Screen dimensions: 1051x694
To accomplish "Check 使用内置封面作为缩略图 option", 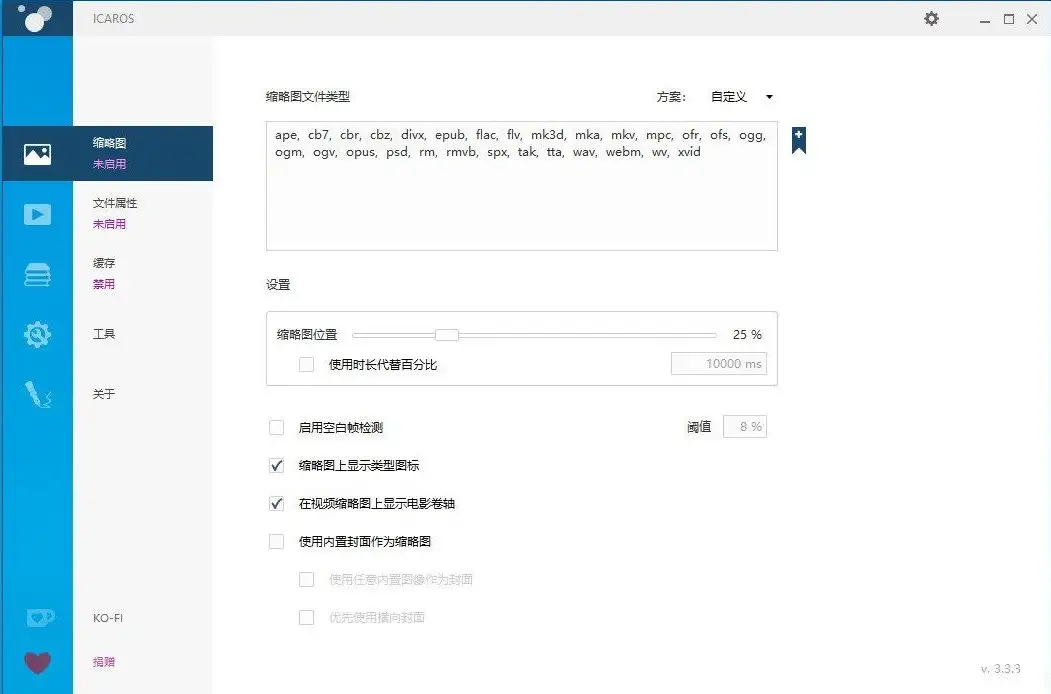I will pyautogui.click(x=277, y=542).
